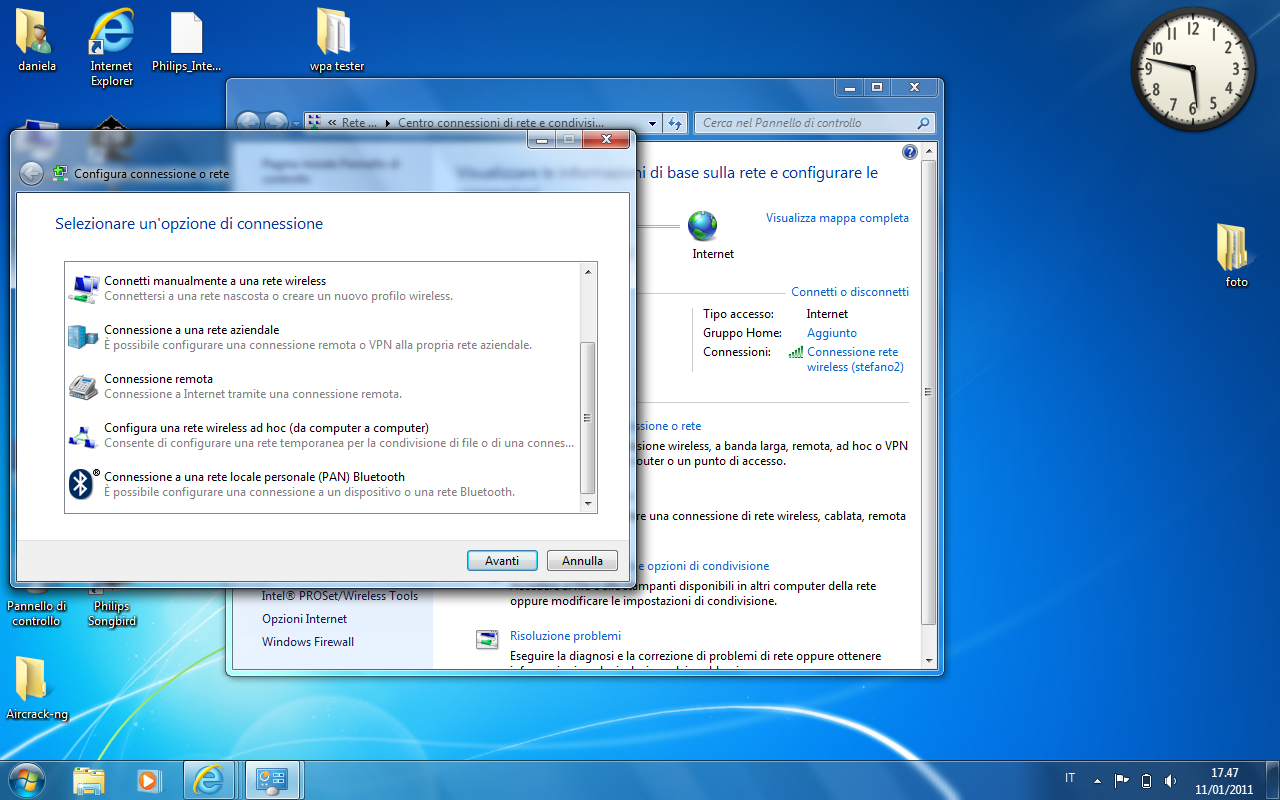
Task: Open the wpa tester folder on the desktop
Action: (337, 41)
